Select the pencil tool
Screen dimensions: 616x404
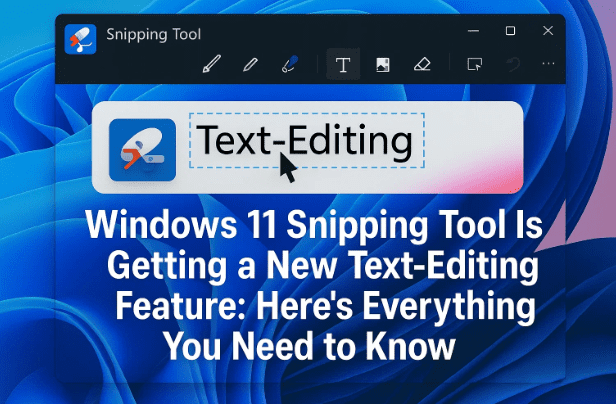point(250,64)
